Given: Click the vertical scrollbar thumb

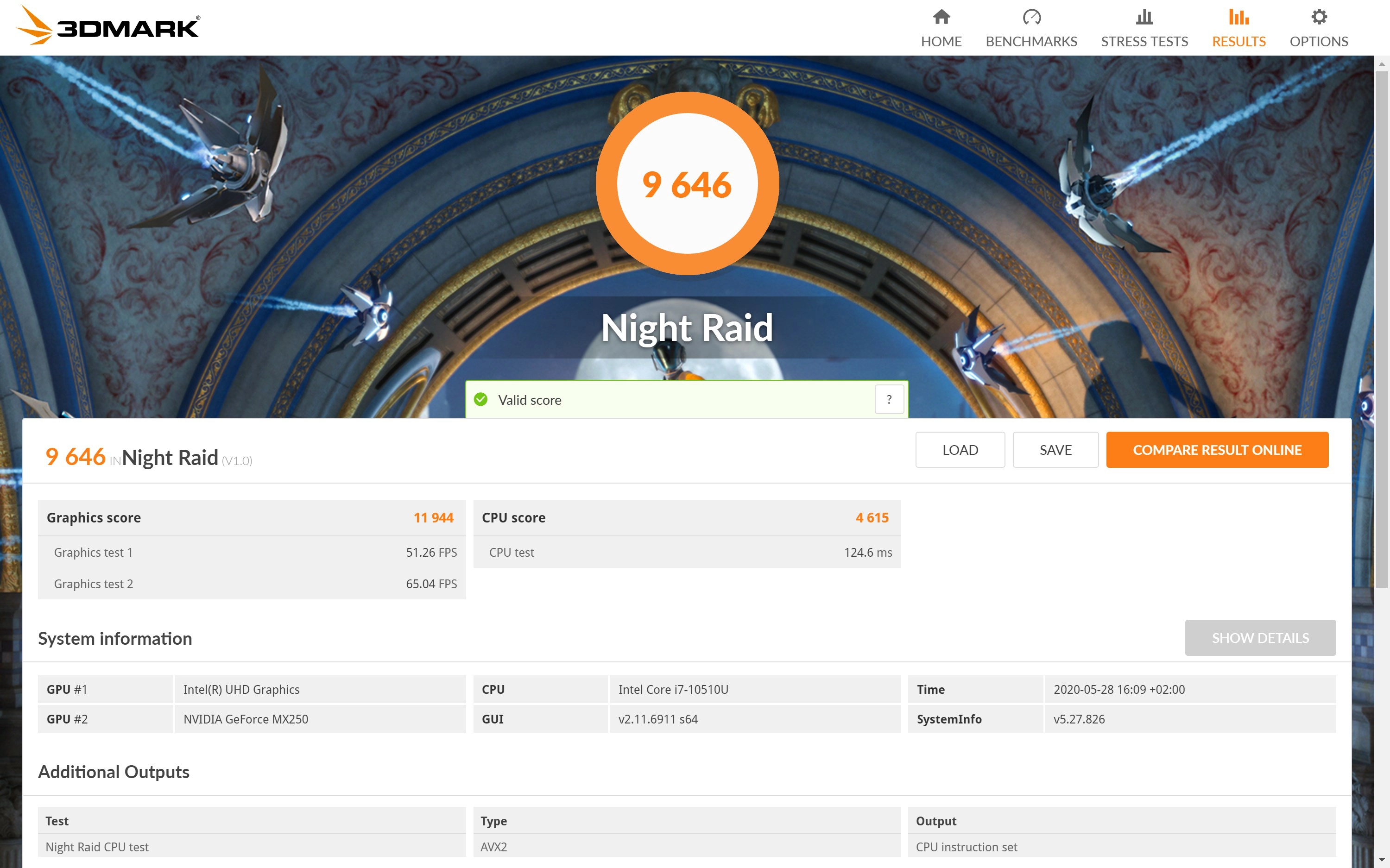Looking at the screenshot, I should coord(1382,330).
